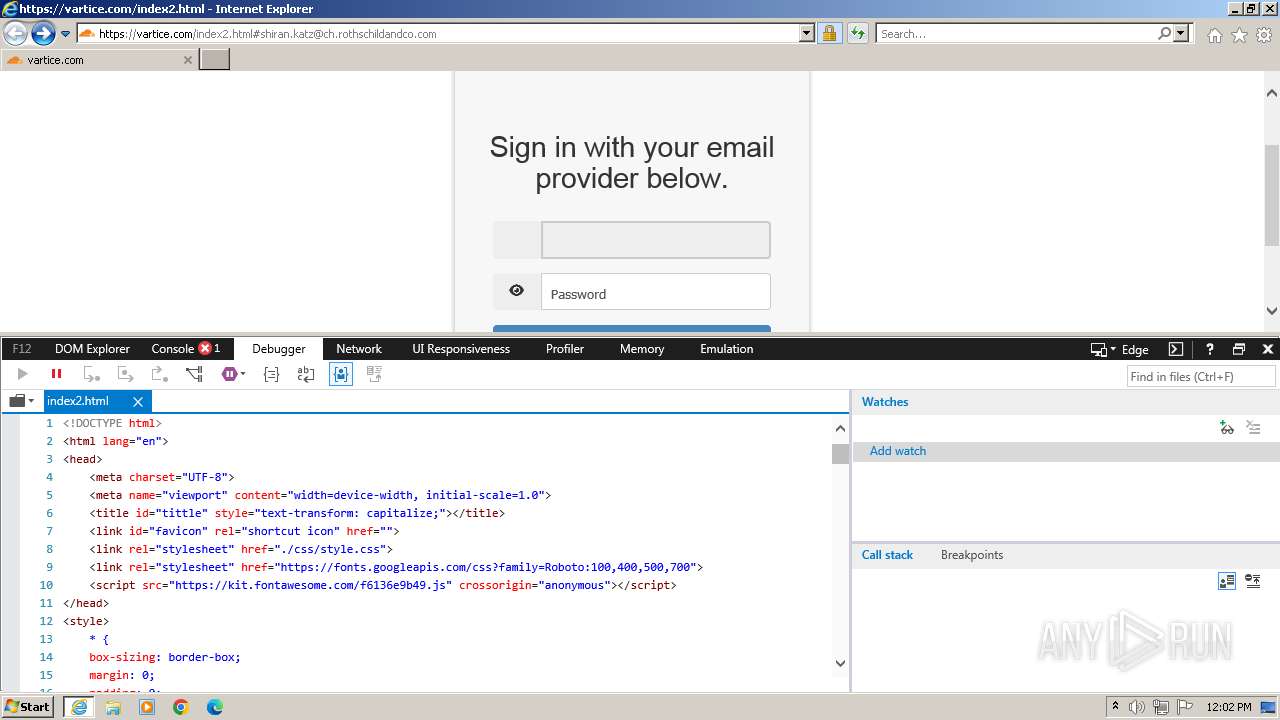Click the Home icon
Screen dimensions: 1280x720
[1214, 35]
